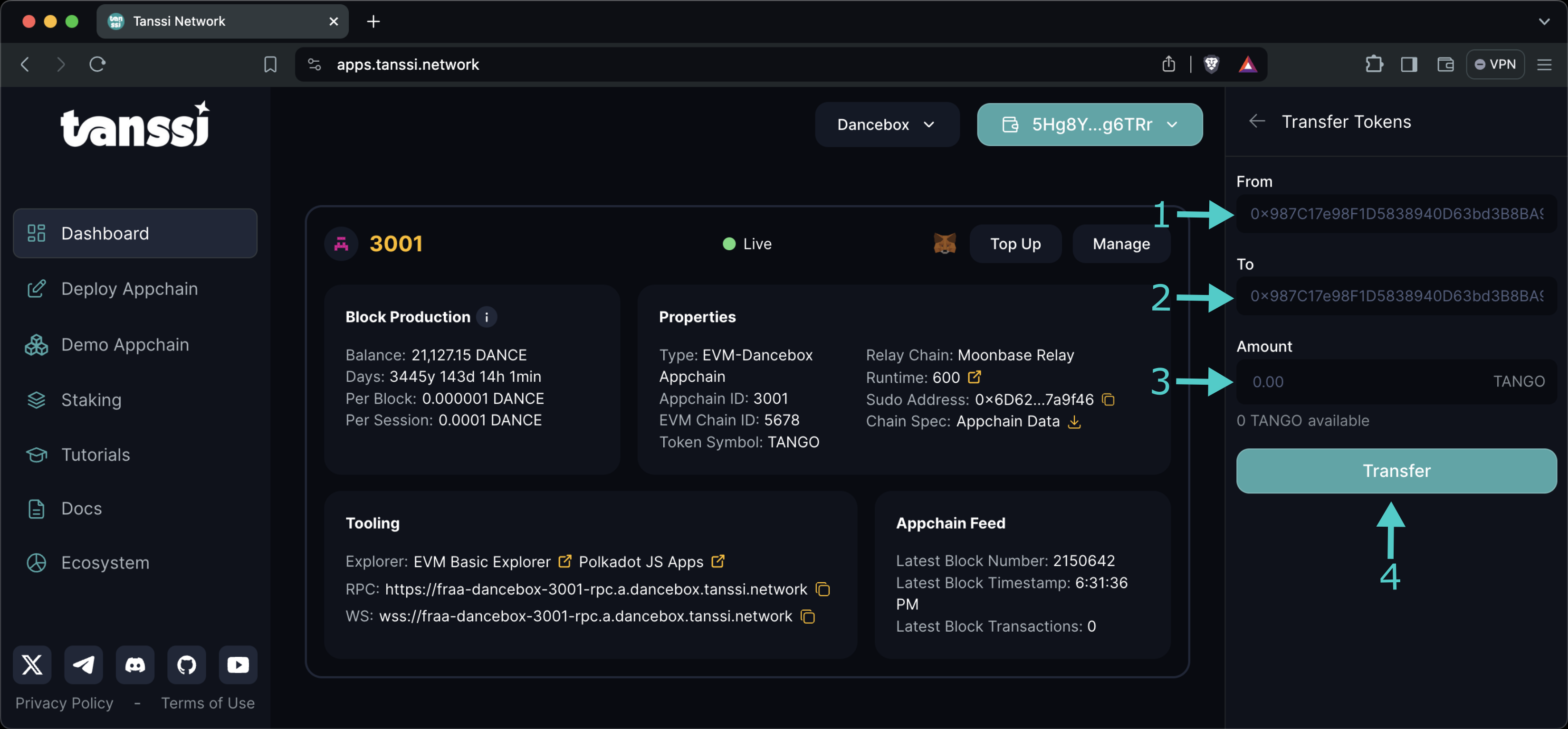Click the appchain 3001 avatar icon
Viewport: 1568px width, 729px height.
point(341,244)
